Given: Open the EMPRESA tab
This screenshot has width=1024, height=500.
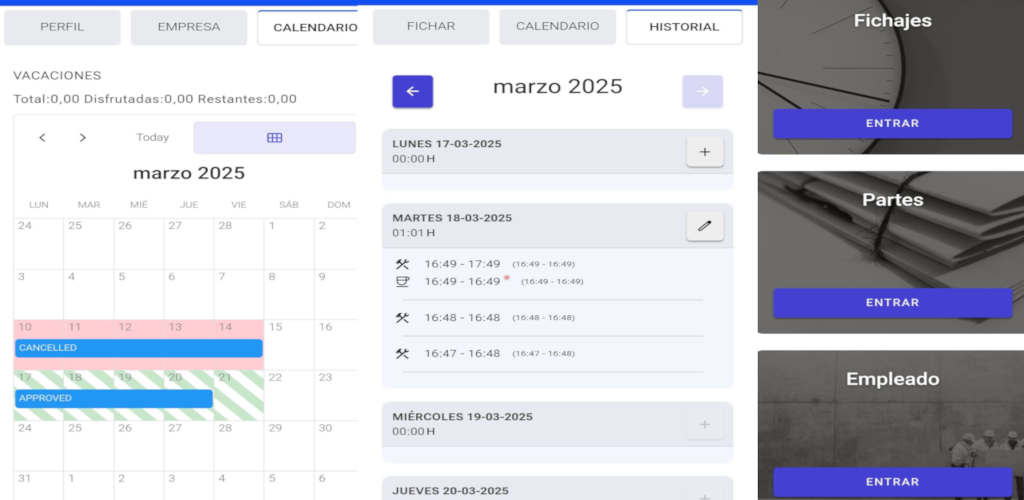Looking at the screenshot, I should point(189,27).
